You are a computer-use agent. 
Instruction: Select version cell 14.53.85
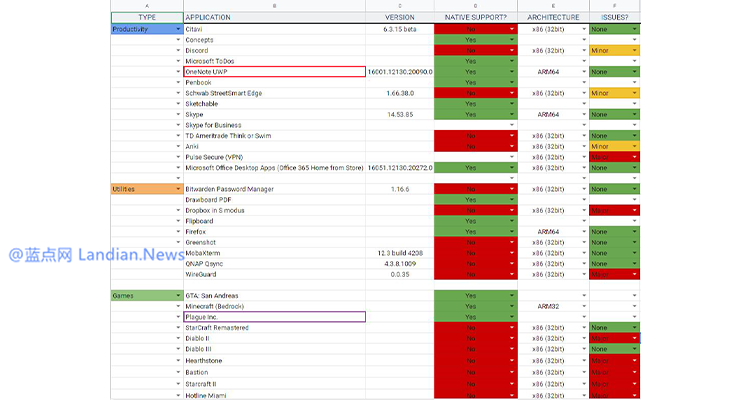coord(400,114)
